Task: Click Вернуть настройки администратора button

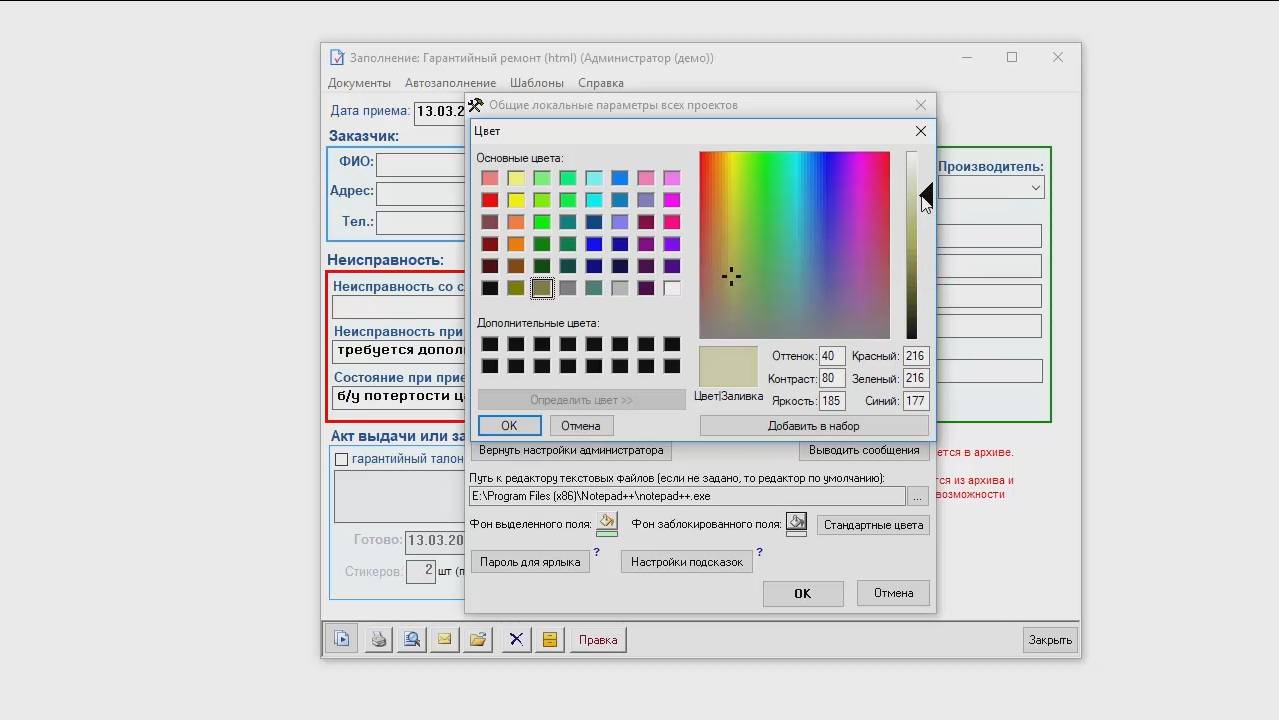Action: point(571,450)
